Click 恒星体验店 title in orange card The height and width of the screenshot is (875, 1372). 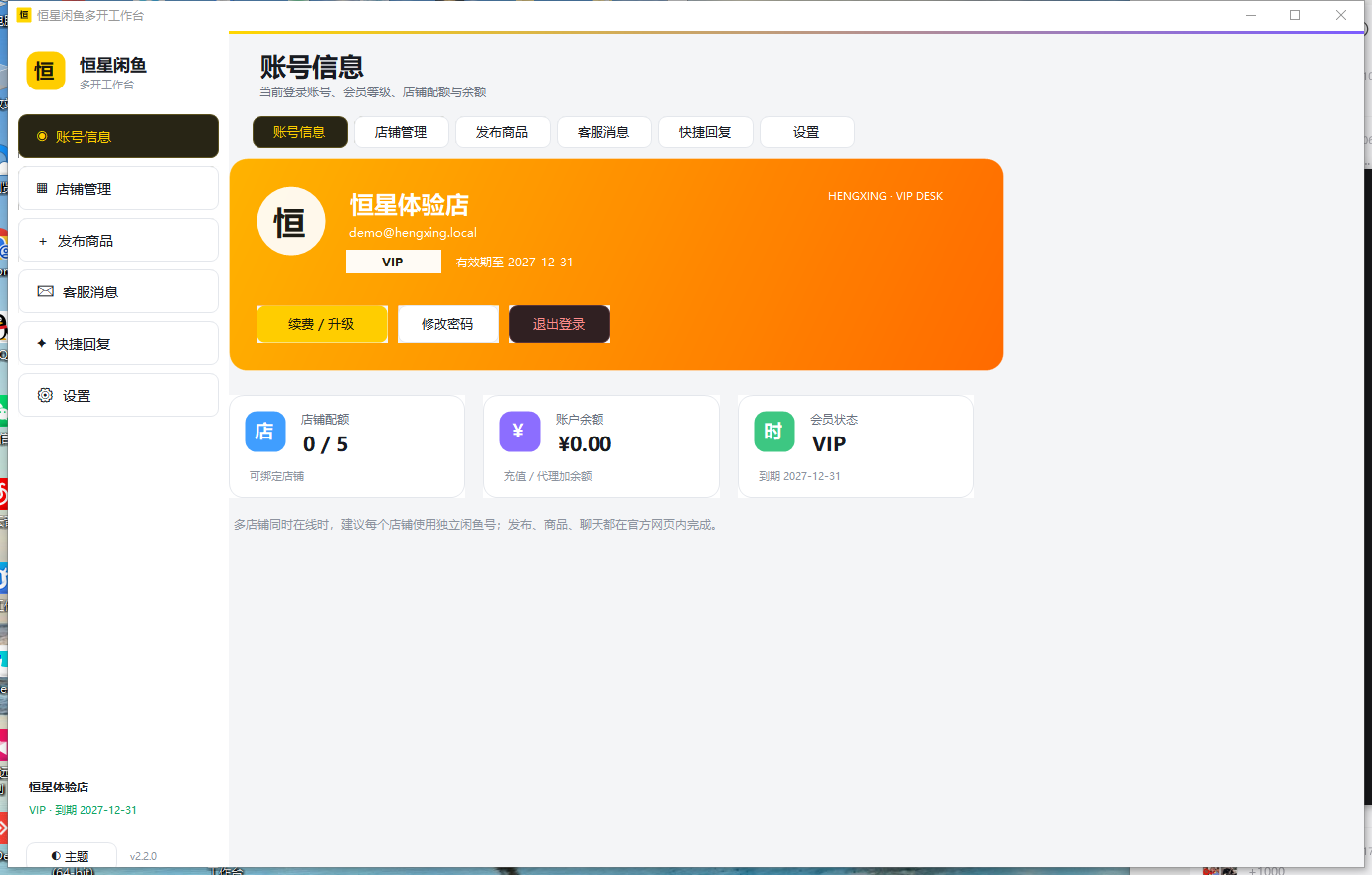tap(410, 205)
